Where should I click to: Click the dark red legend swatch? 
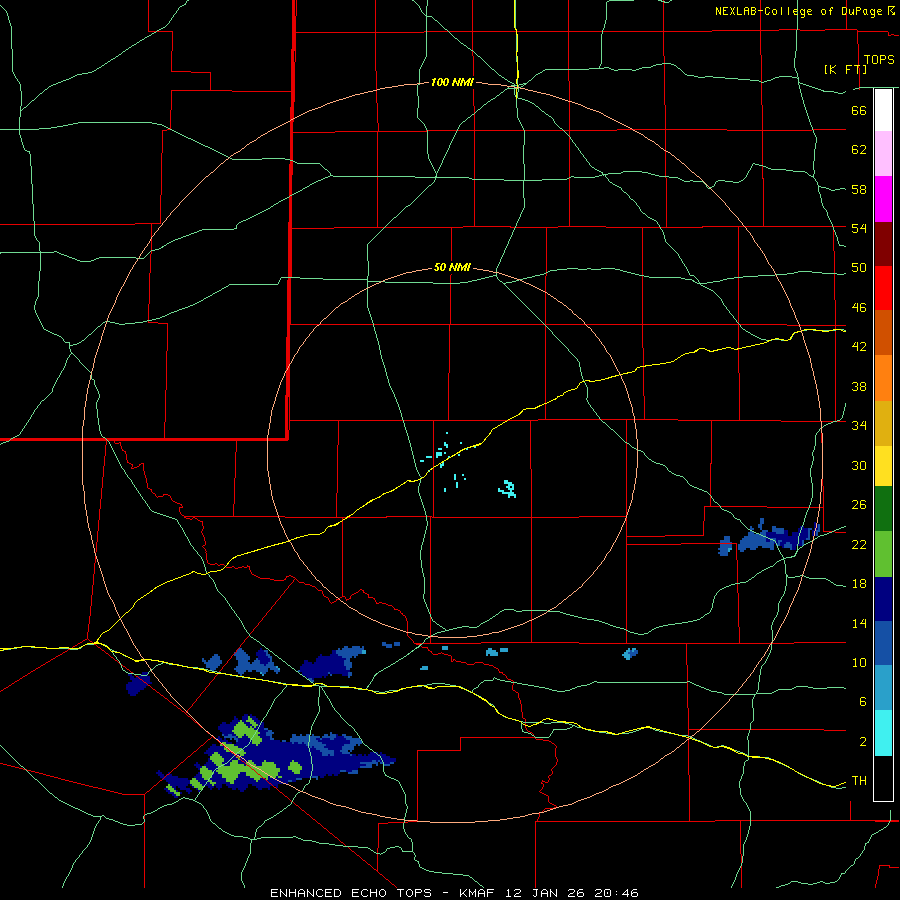[x=883, y=245]
